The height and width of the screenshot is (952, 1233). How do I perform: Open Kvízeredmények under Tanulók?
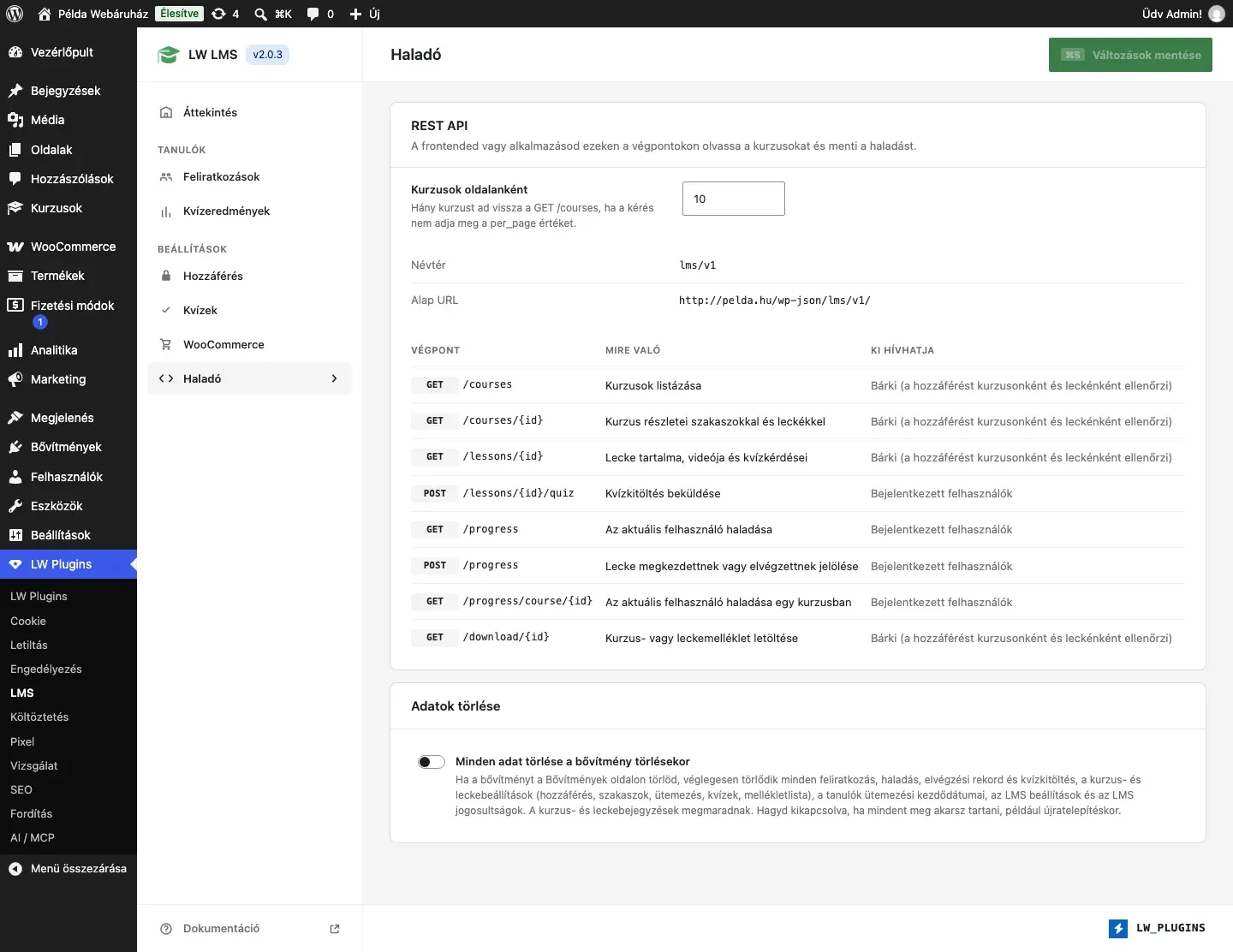coord(250,211)
